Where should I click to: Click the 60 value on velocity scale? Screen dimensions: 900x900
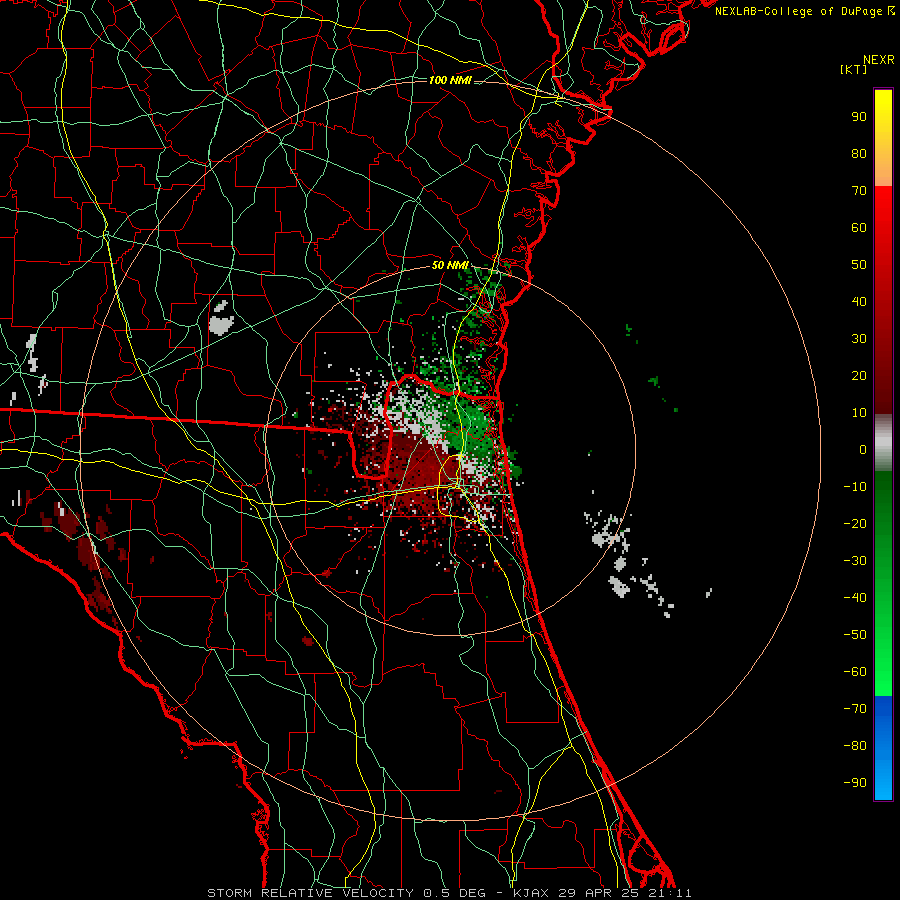click(x=859, y=228)
